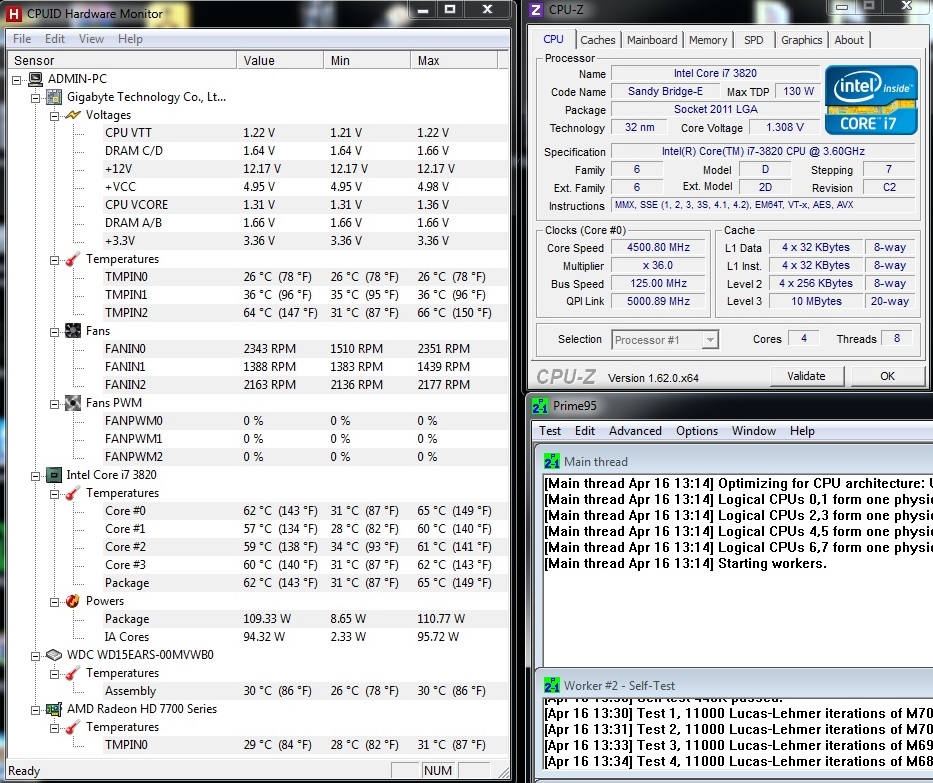The width and height of the screenshot is (933, 783).
Task: Open the Memory tab in CPU-Z
Action: [x=708, y=40]
